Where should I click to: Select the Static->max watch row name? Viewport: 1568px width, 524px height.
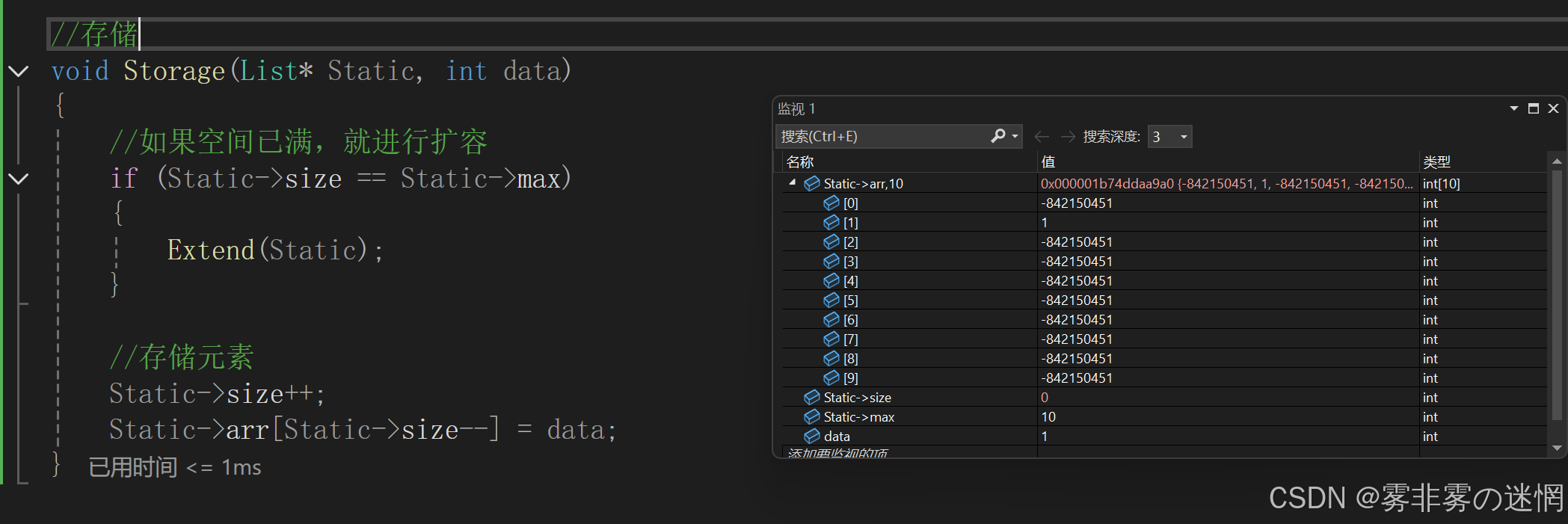tap(859, 417)
